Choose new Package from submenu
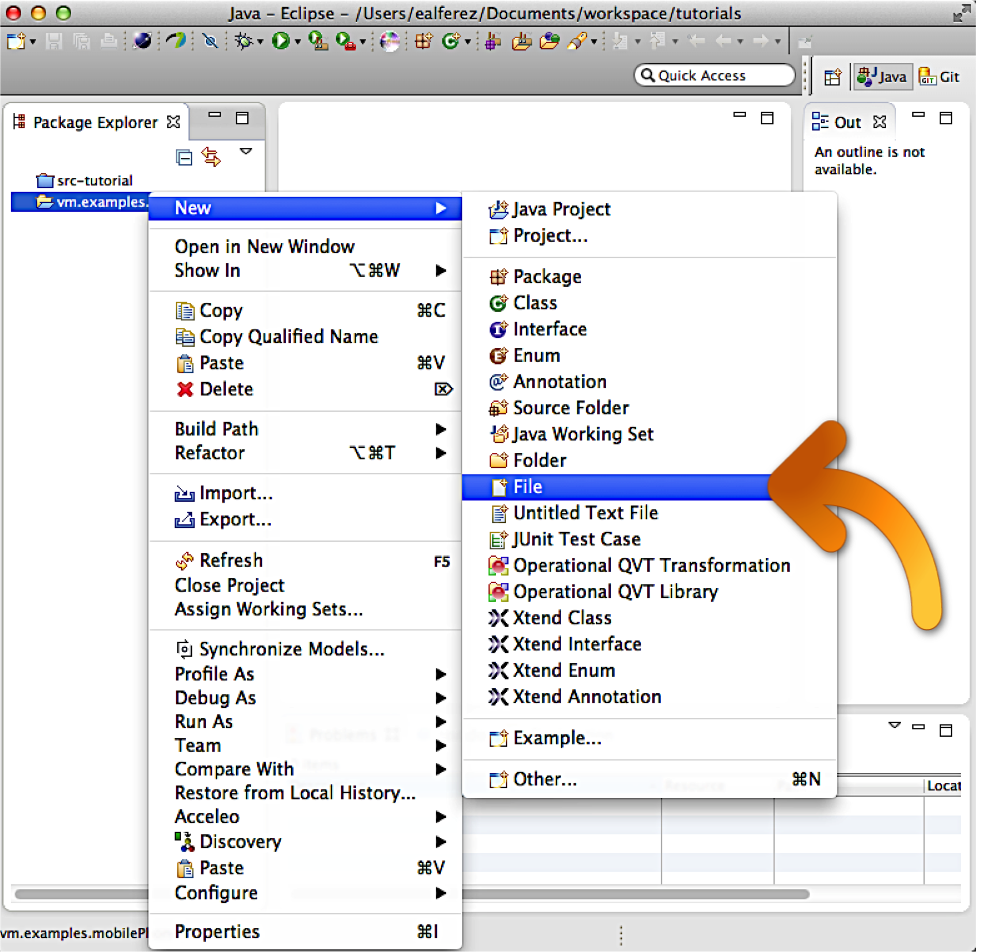 pos(649,276)
